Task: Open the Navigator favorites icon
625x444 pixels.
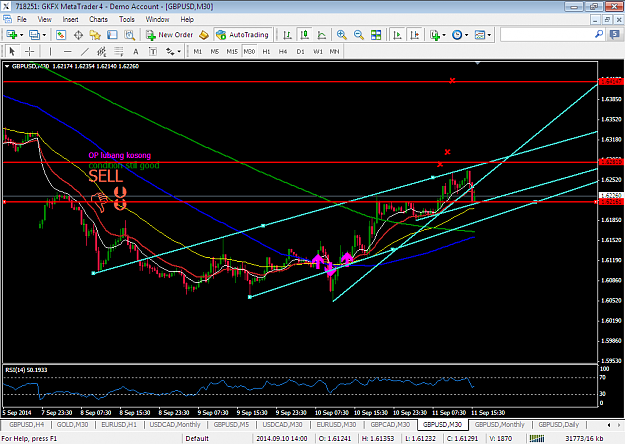Action: point(95,35)
